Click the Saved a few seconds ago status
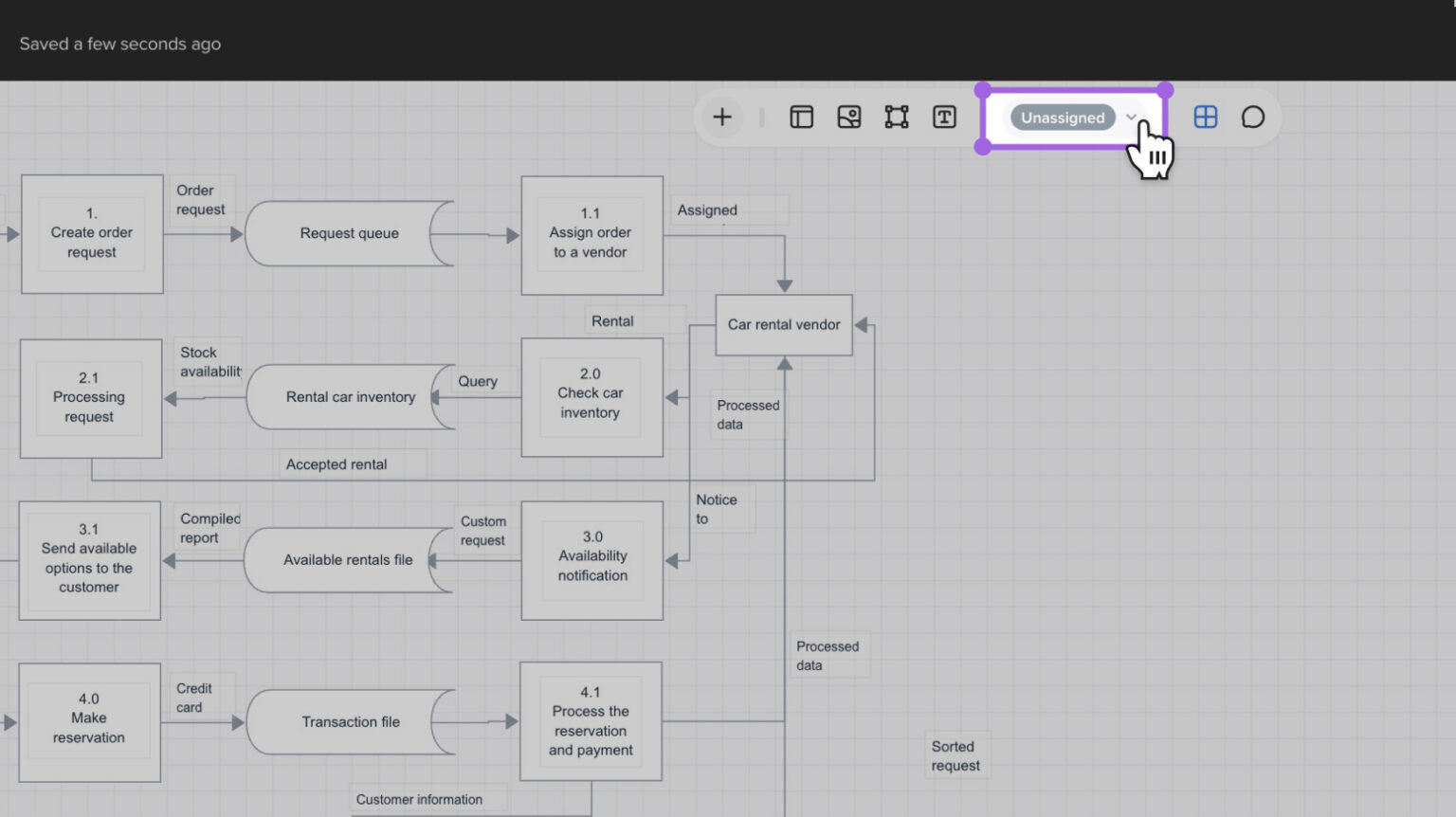 (x=119, y=44)
